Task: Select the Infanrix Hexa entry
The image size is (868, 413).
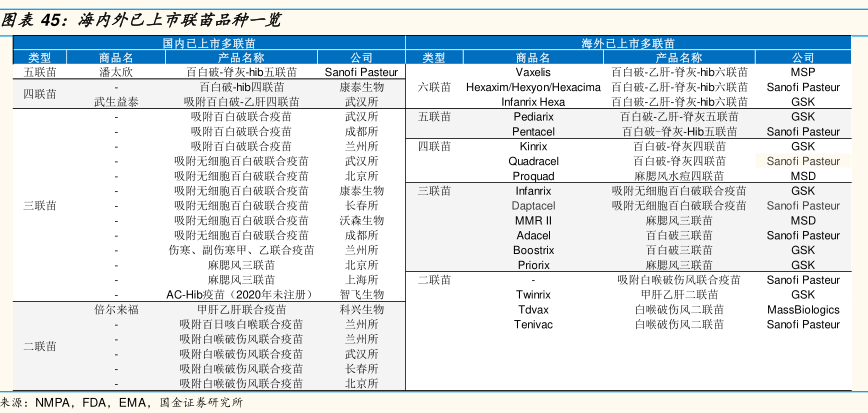Action: pyautogui.click(x=533, y=102)
